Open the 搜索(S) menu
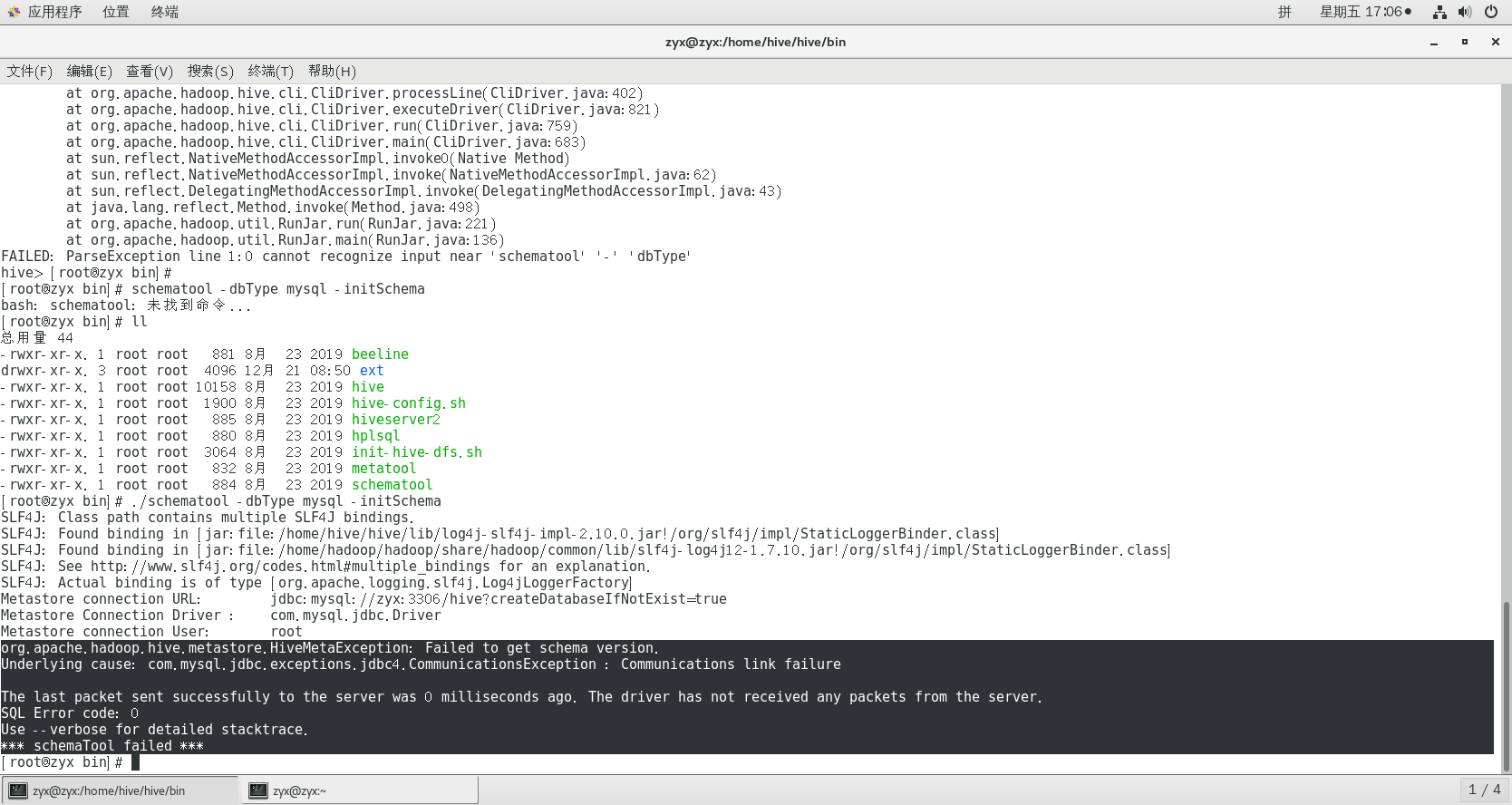The height and width of the screenshot is (805, 1512). point(210,71)
